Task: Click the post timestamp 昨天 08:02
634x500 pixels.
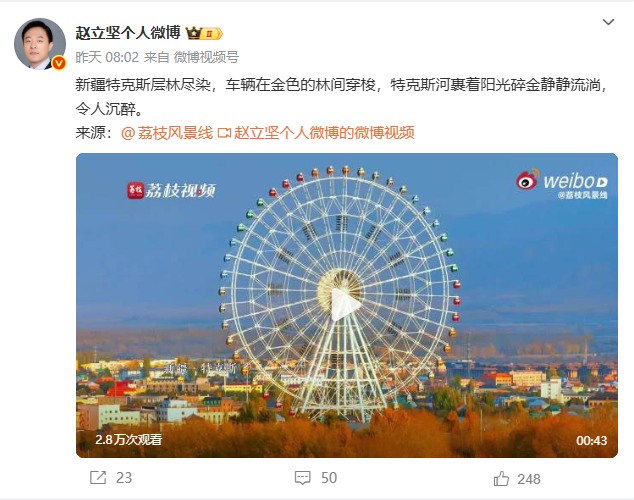Action: coord(107,57)
